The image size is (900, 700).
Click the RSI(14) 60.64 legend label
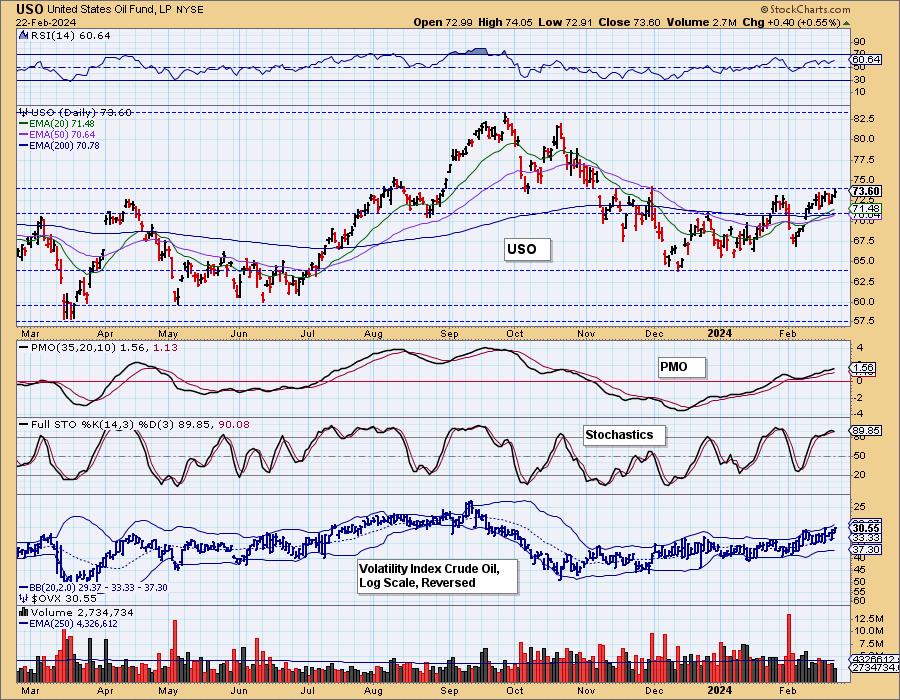70,35
